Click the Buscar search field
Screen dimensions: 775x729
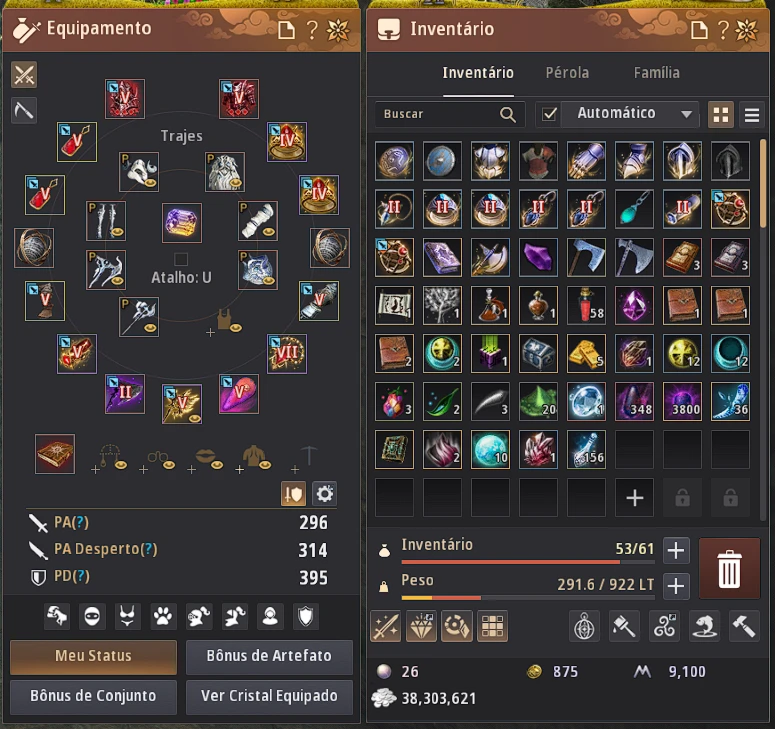click(x=449, y=114)
